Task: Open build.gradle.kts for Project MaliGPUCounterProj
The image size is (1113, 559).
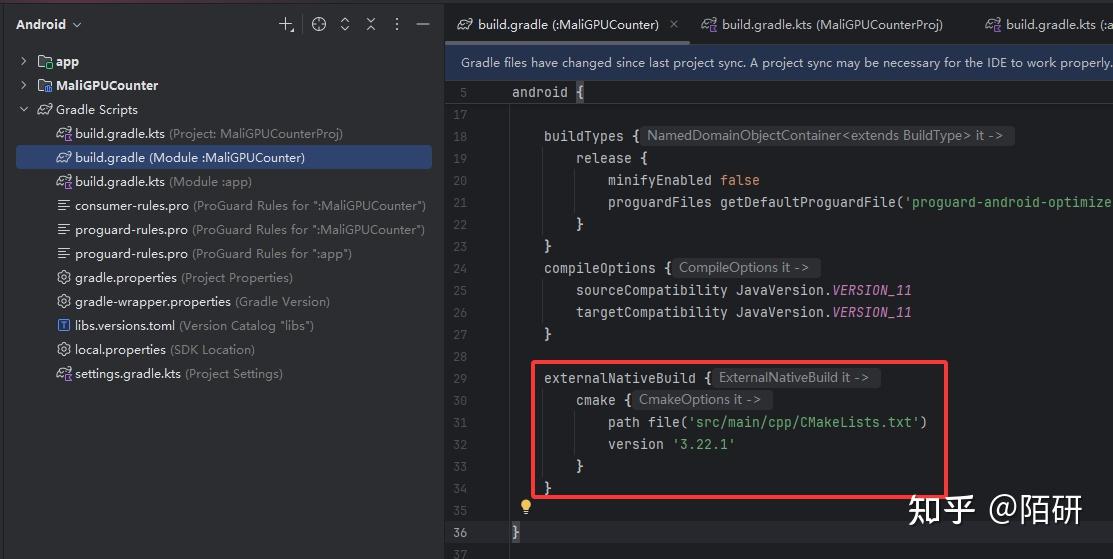Action: coord(199,133)
